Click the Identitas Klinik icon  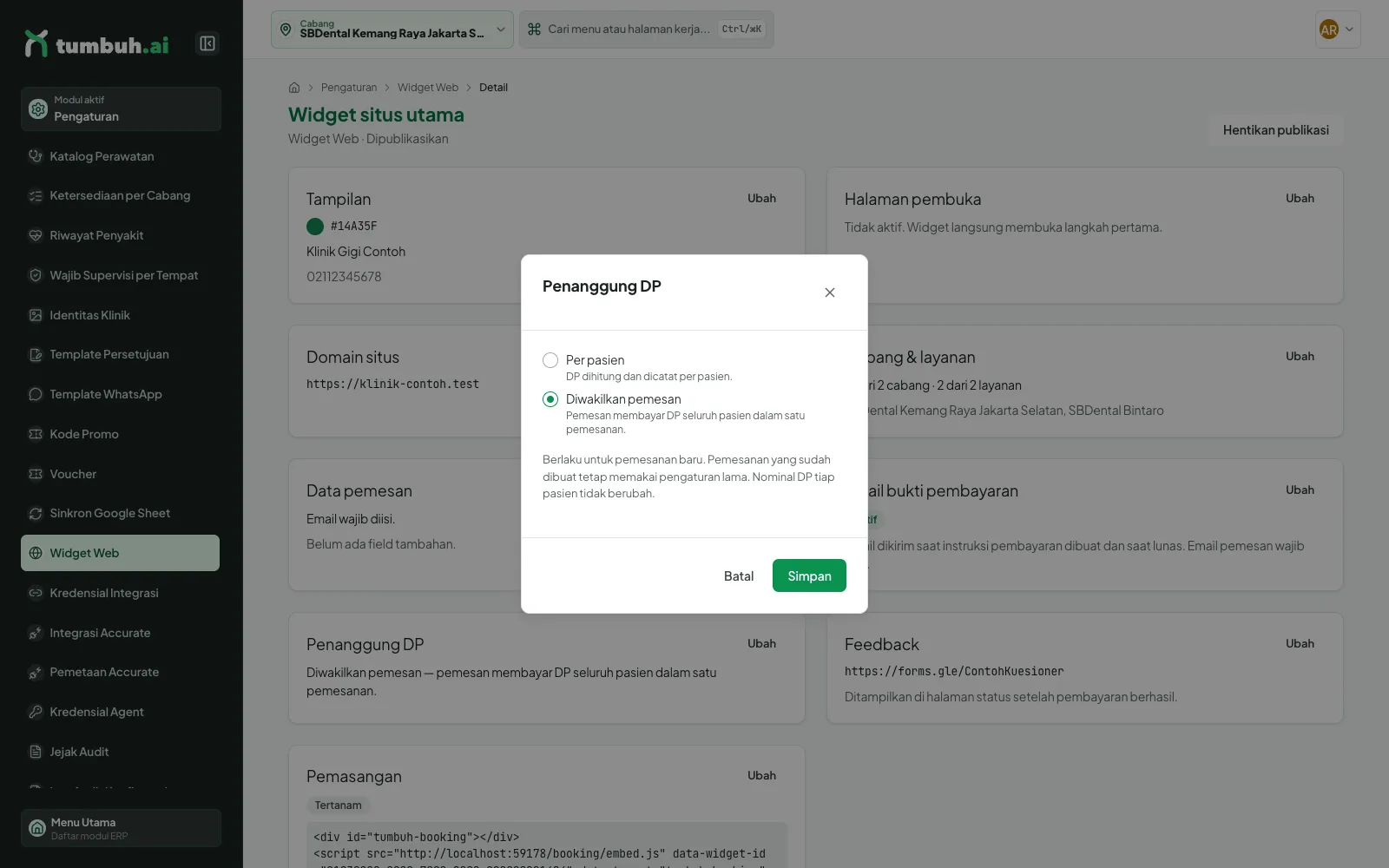[36, 315]
